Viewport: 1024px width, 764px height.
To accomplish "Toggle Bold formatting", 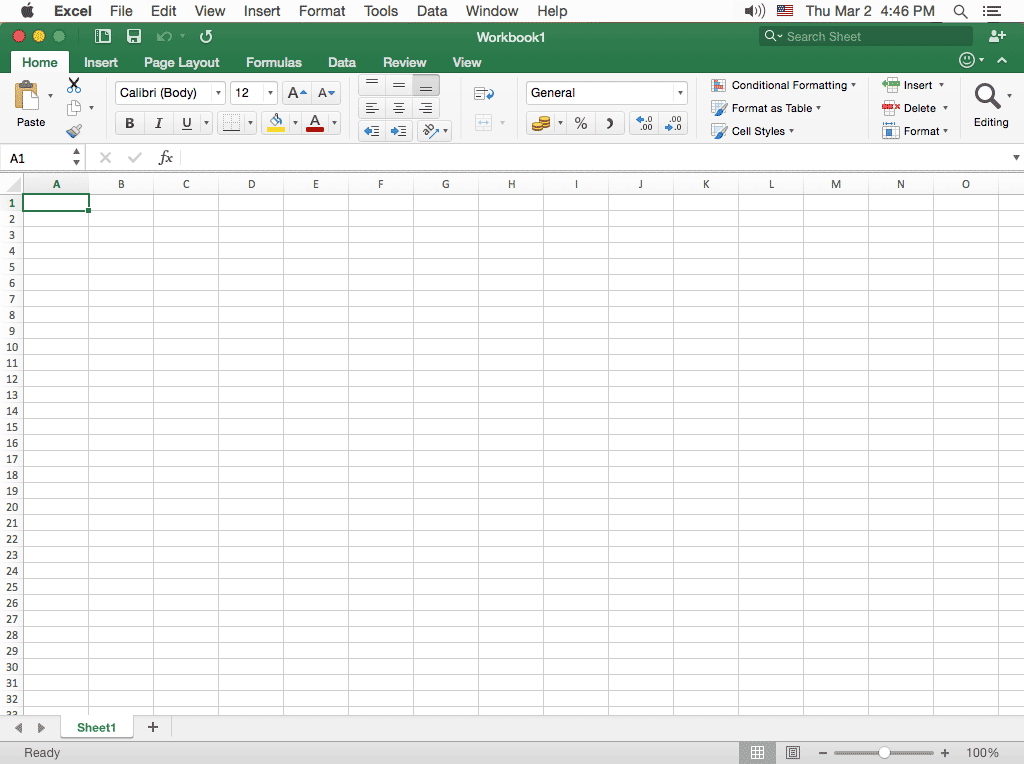I will tap(129, 123).
